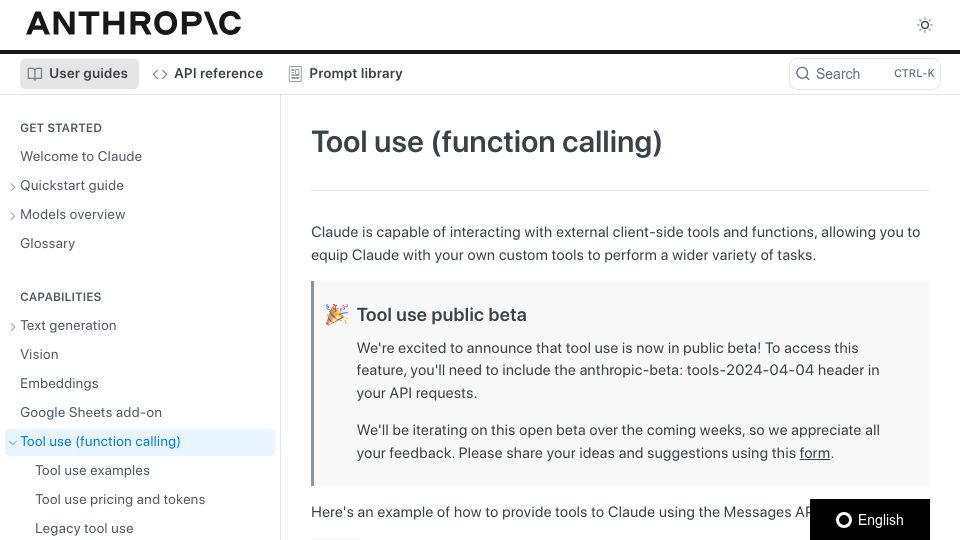Image resolution: width=960 pixels, height=540 pixels.
Task: Click the CAPABILITIES section heading
Action: (x=61, y=297)
